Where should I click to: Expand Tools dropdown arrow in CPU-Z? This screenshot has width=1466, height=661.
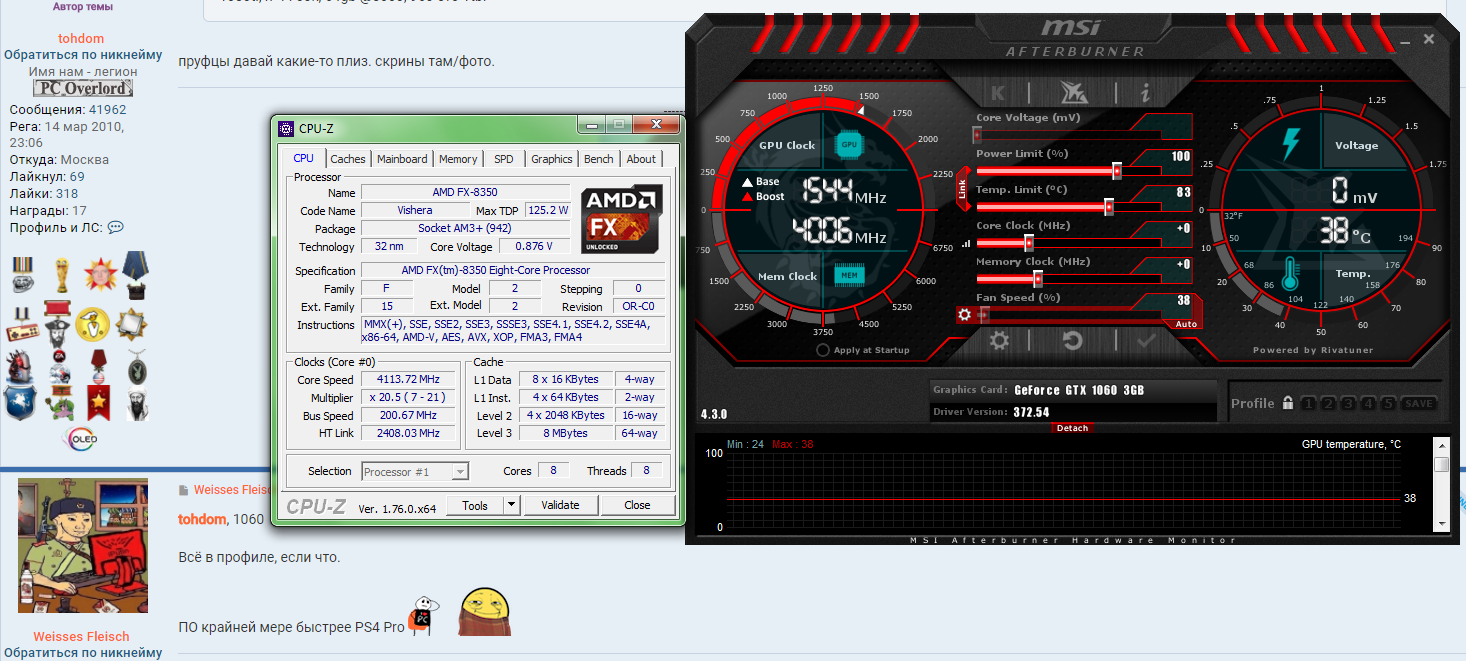click(x=511, y=505)
